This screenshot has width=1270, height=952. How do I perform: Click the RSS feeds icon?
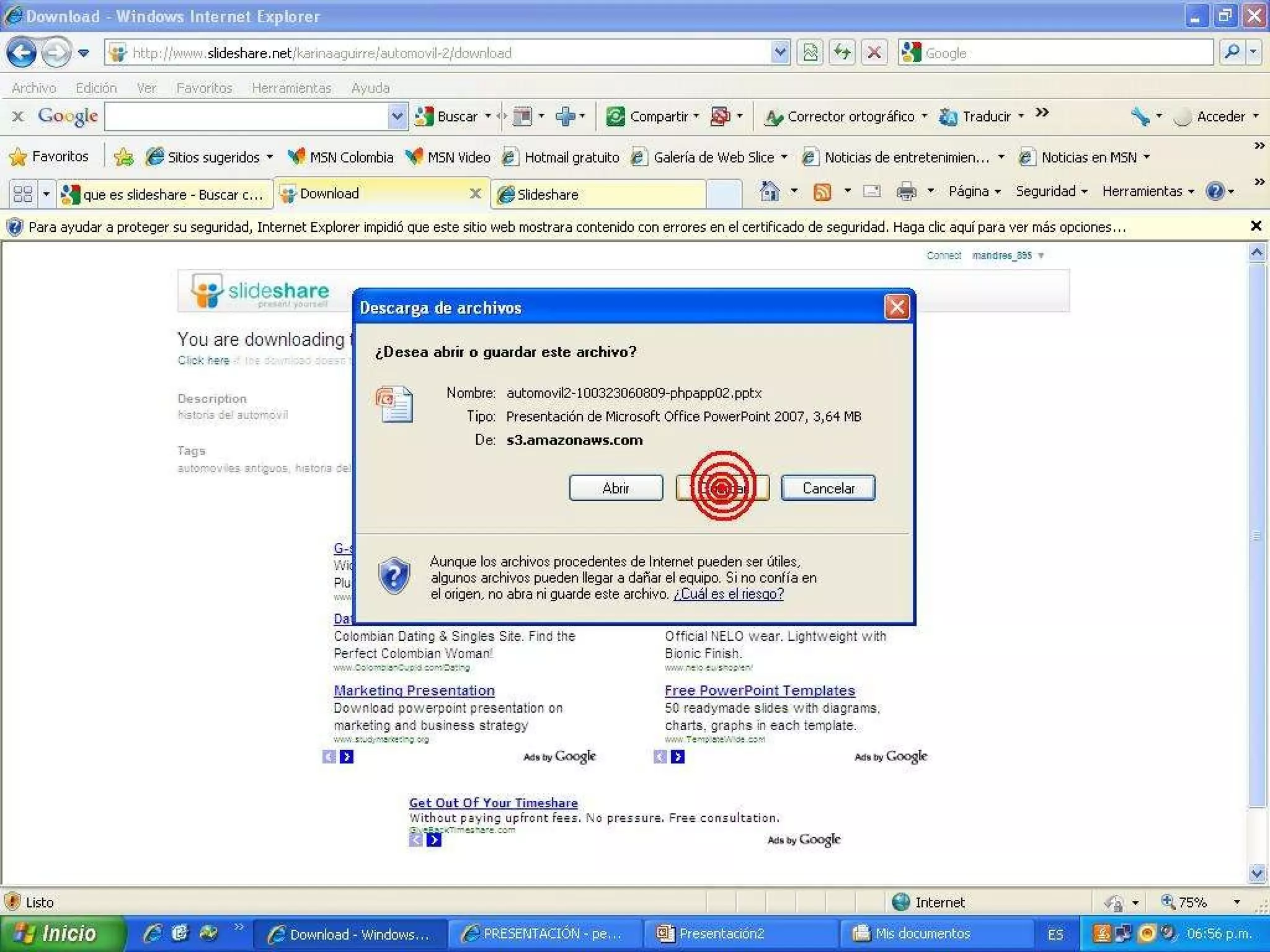click(822, 192)
